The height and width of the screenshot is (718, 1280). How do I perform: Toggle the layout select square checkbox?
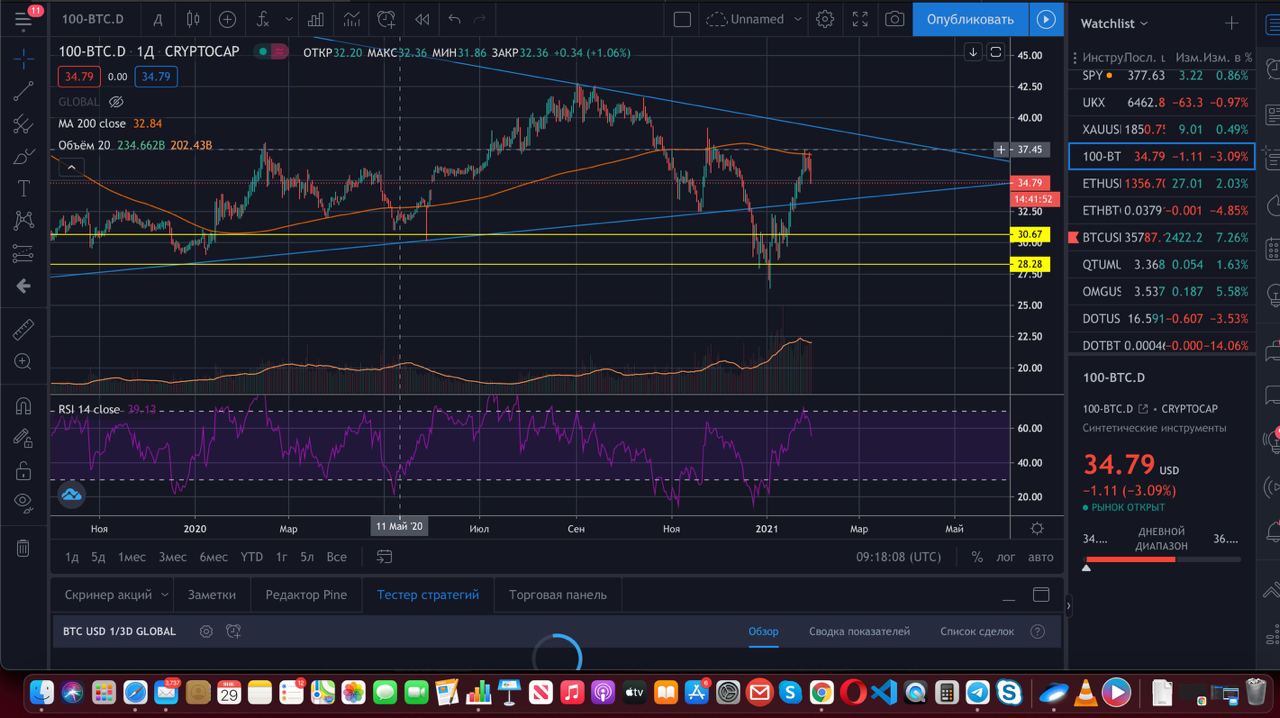pos(682,19)
